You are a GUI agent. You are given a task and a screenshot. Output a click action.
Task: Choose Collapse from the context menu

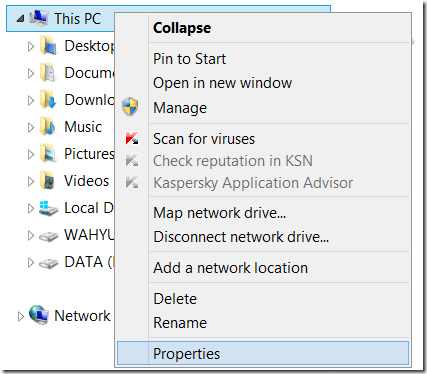[x=263, y=28]
